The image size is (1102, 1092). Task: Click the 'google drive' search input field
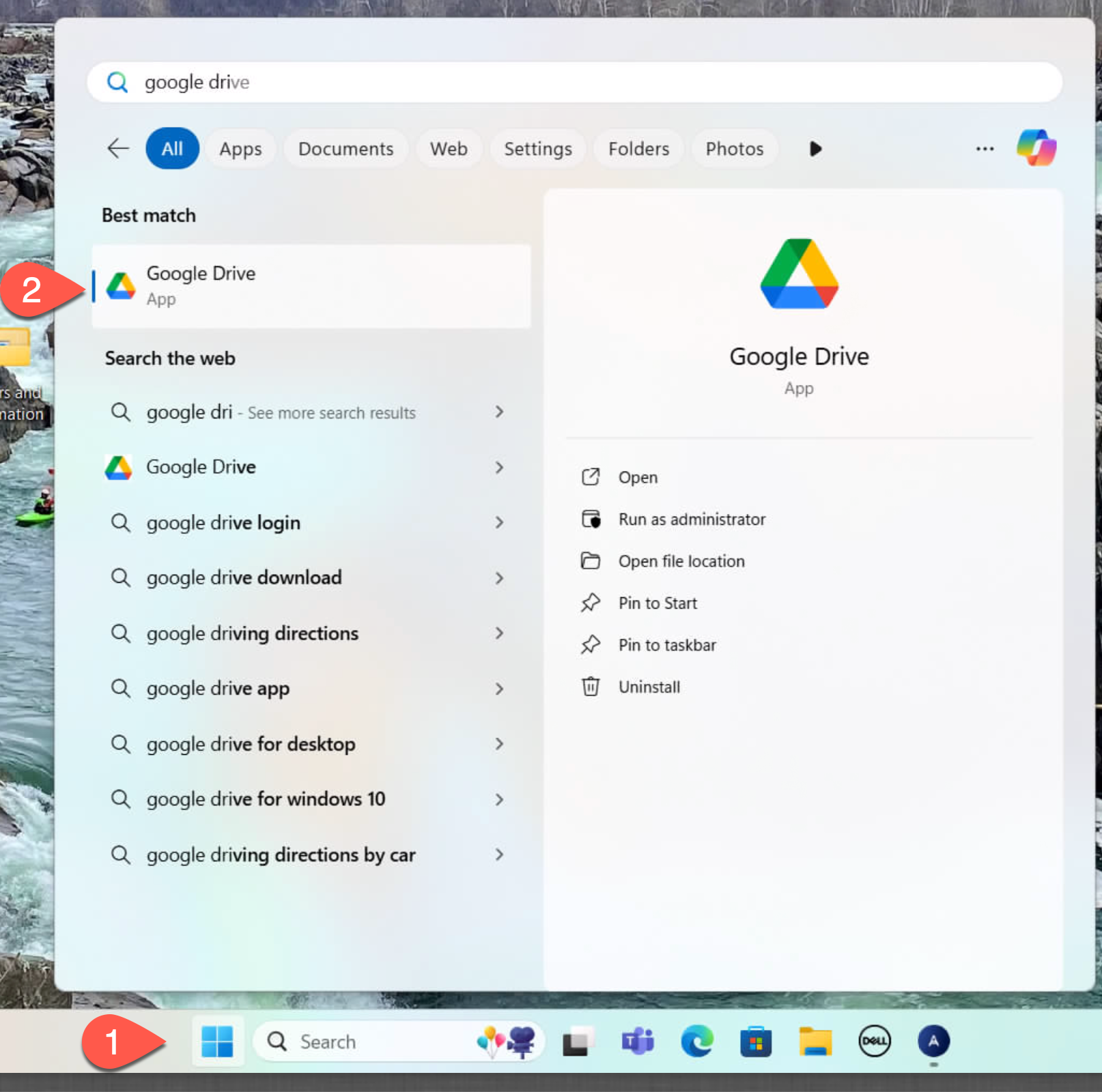pyautogui.click(x=575, y=82)
